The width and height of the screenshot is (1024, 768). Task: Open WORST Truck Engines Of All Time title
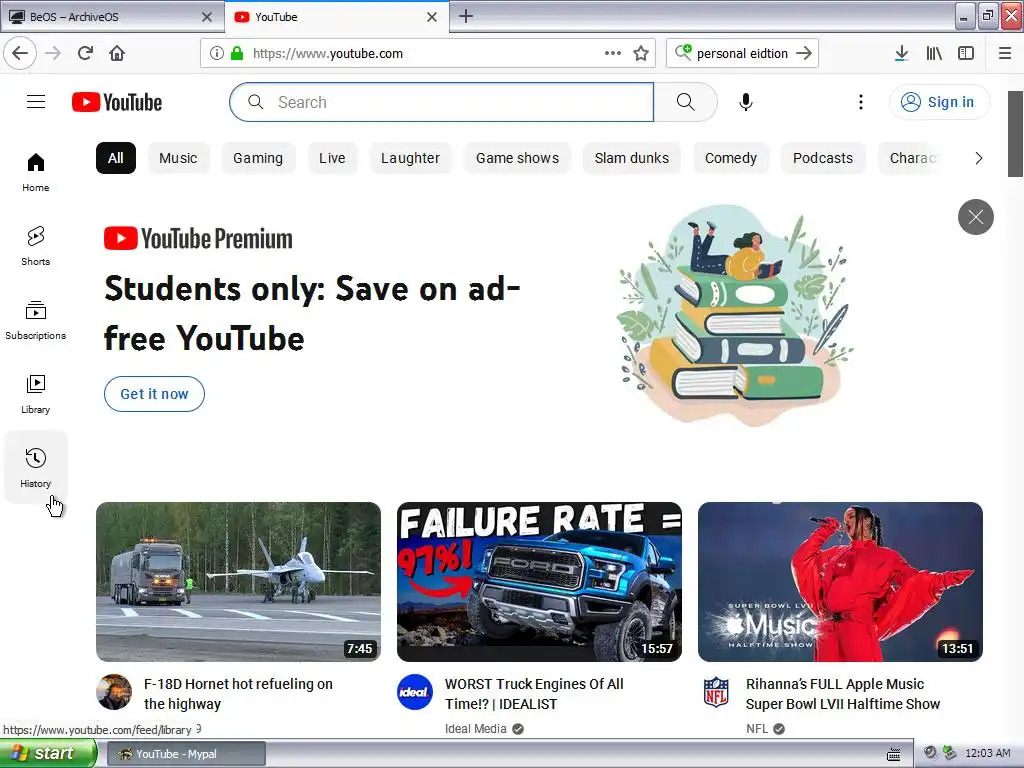click(x=534, y=694)
